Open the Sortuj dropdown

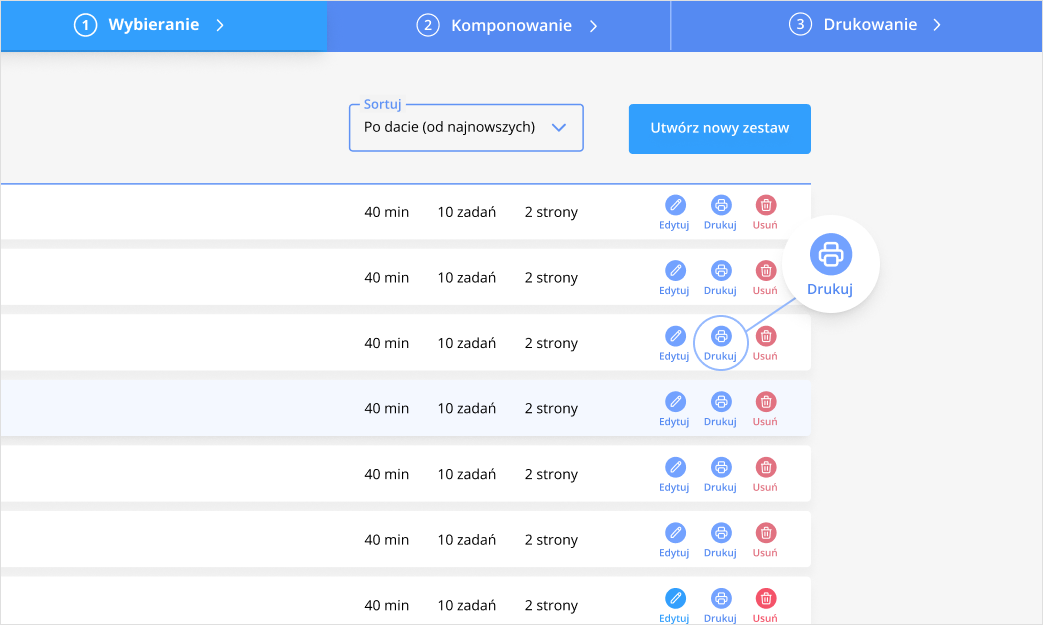pyautogui.click(x=466, y=128)
